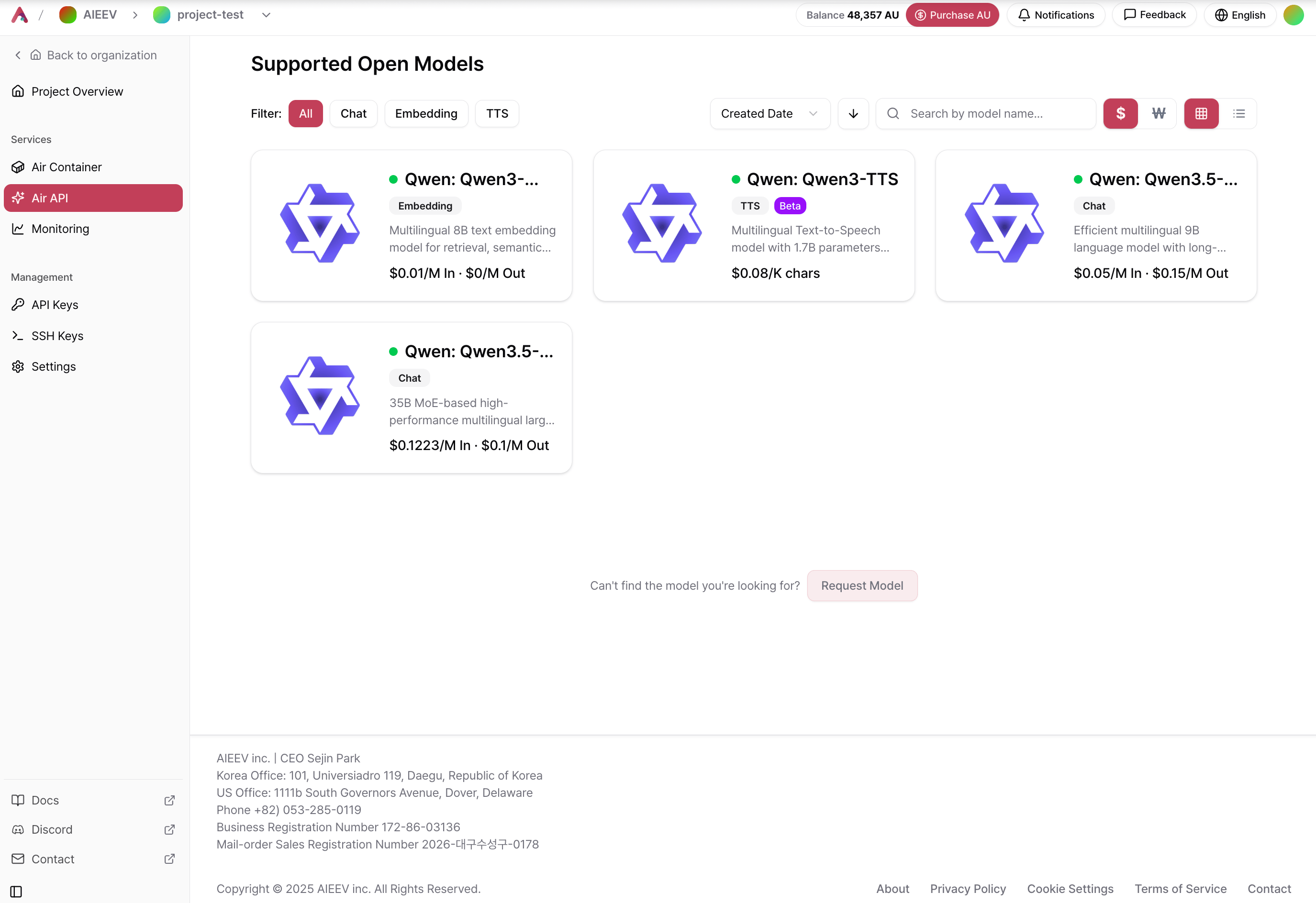The width and height of the screenshot is (1316, 903).
Task: Open the Qwen3-TTS model card title
Action: 822,179
